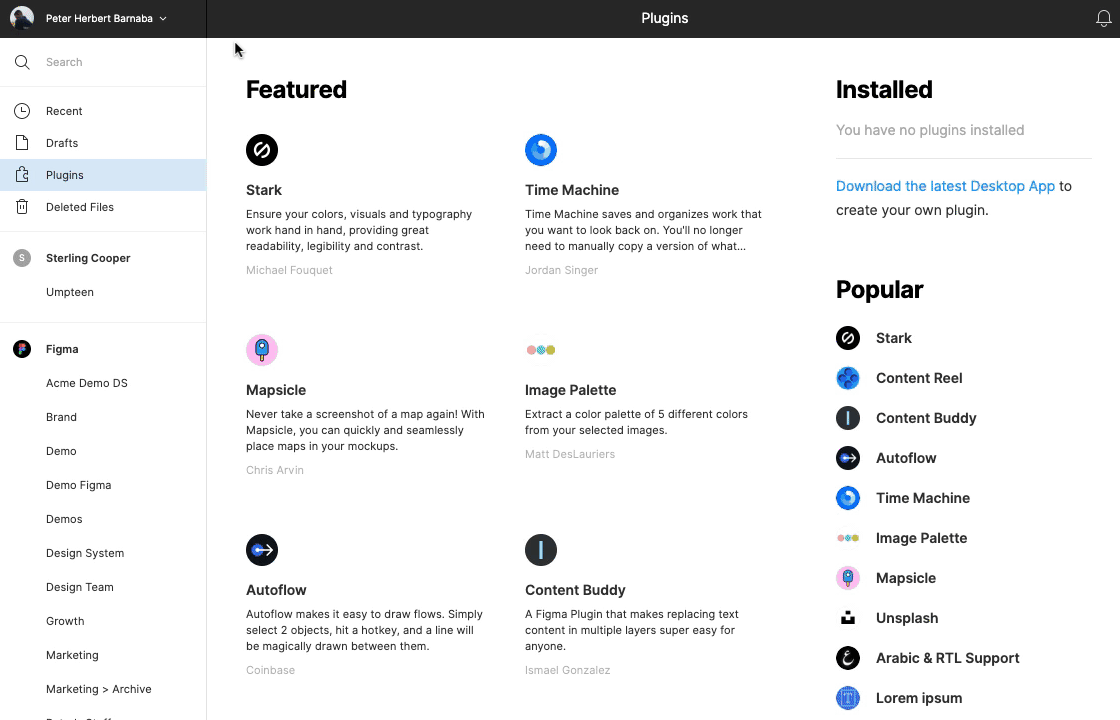Screen dimensions: 1120x720
Task: Open the Unsplash icon in Popular
Action: tap(848, 618)
